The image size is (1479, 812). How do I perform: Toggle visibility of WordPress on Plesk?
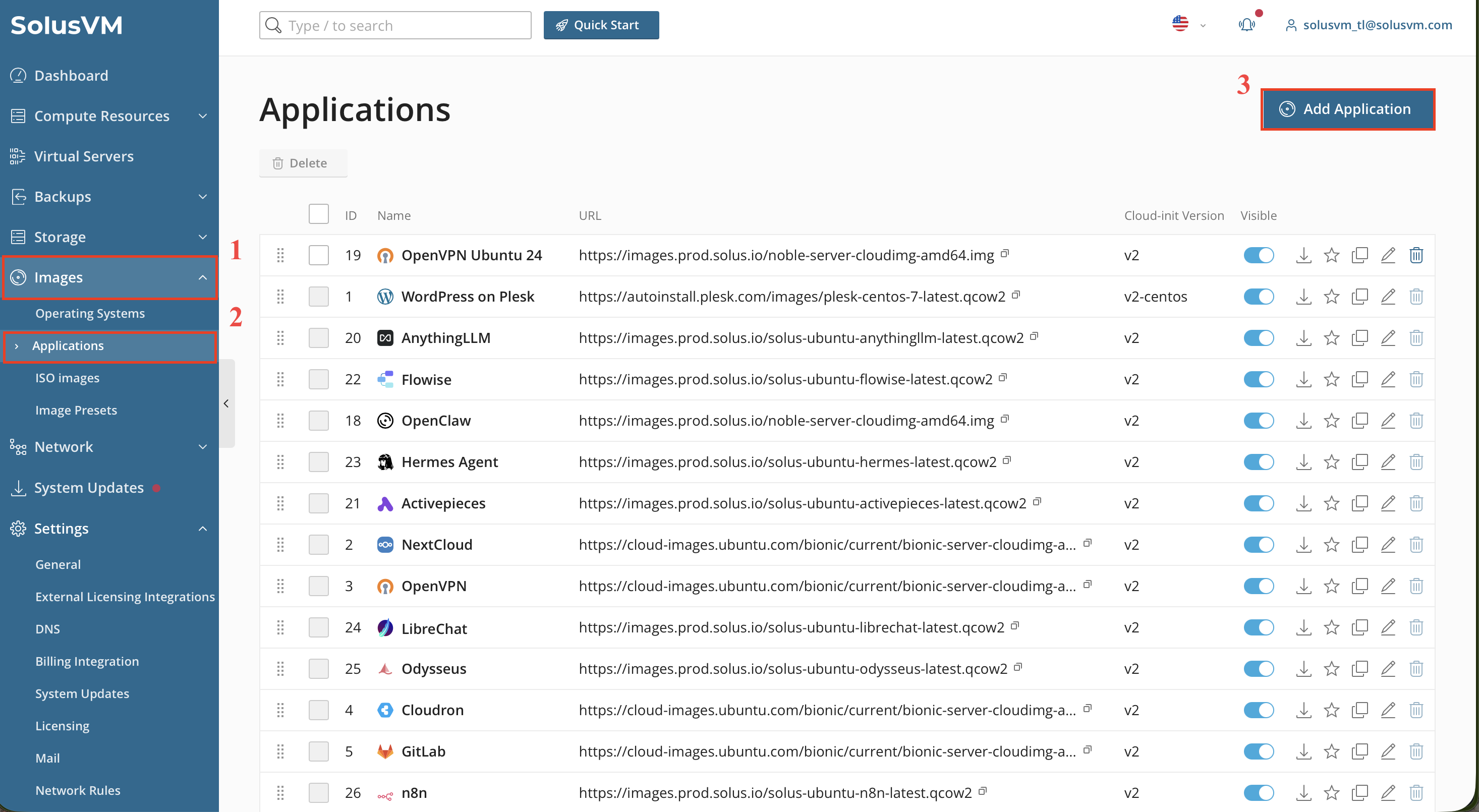pyautogui.click(x=1259, y=297)
